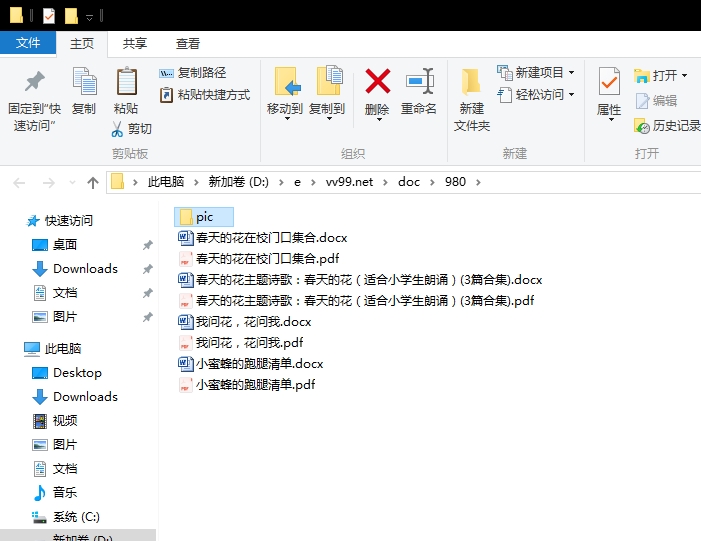The width and height of the screenshot is (701, 541).
Task: Click the Copy icon in ribbon
Action: [x=84, y=81]
